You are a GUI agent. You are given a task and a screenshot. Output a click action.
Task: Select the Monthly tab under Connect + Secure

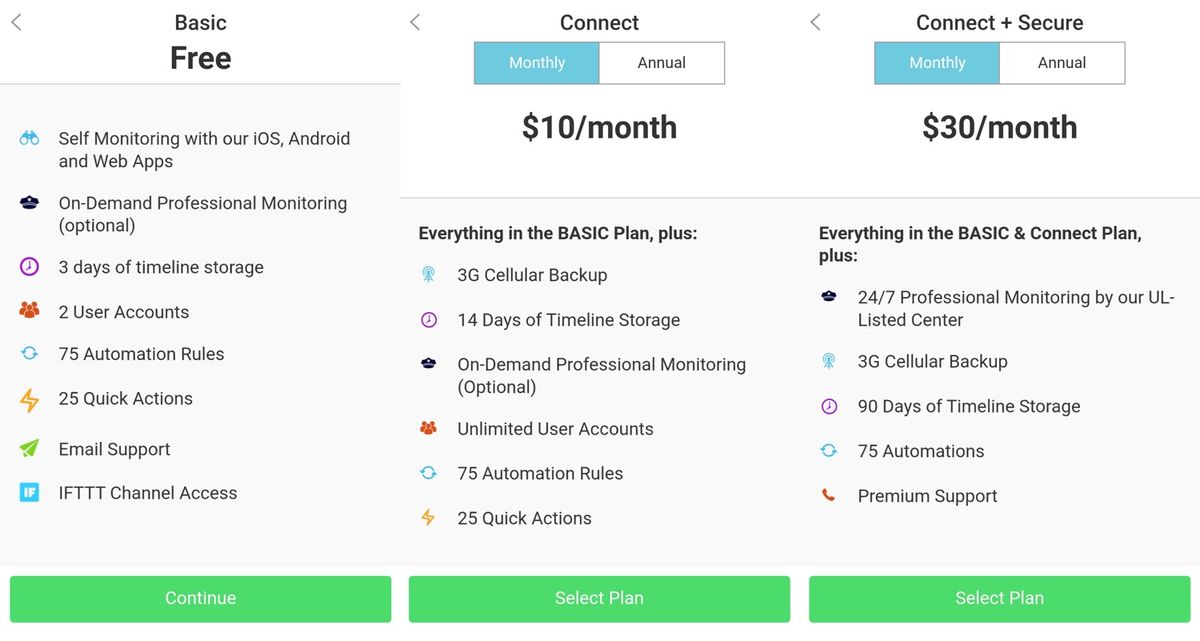[x=937, y=62]
